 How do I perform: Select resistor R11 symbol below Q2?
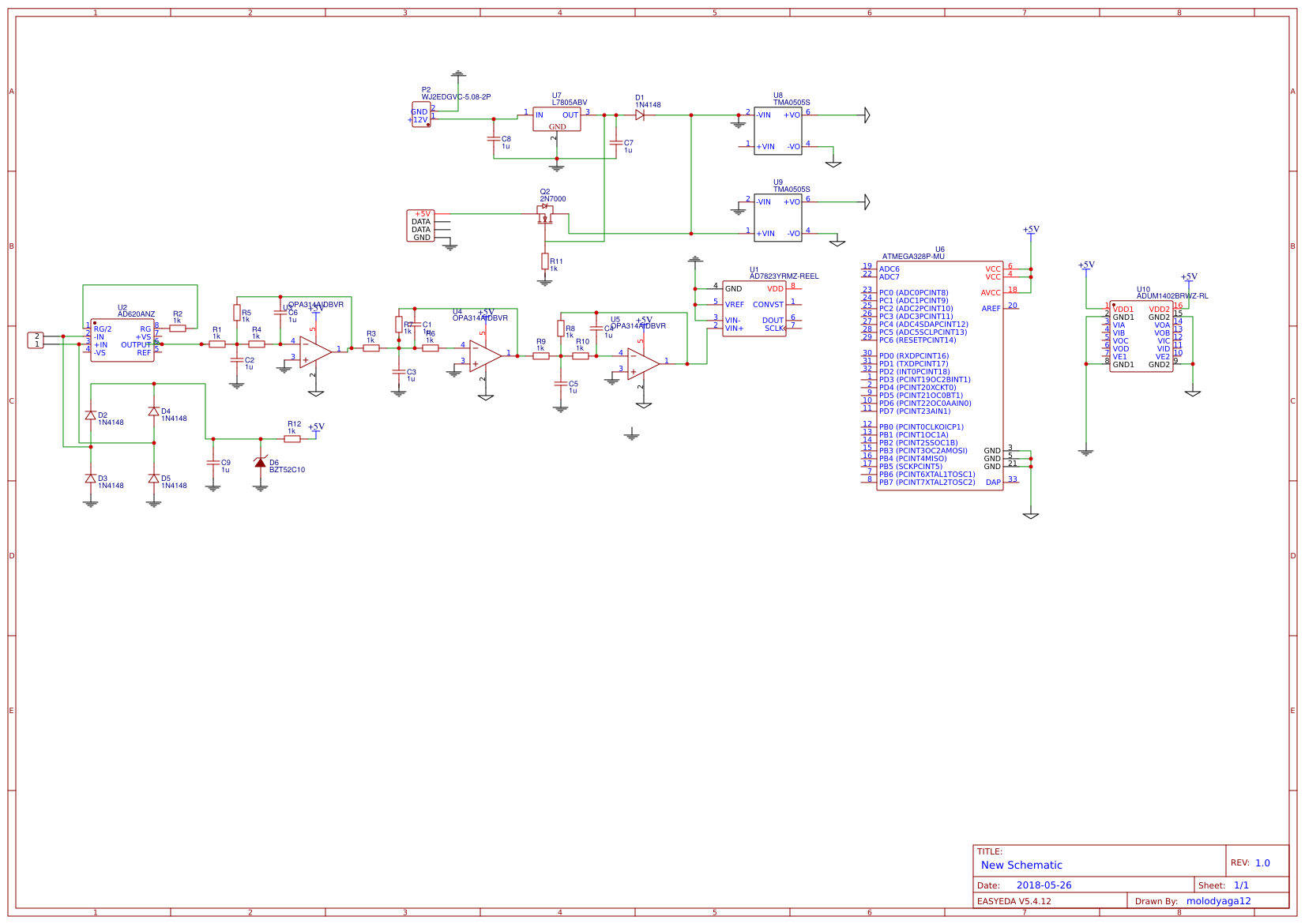[x=545, y=261]
